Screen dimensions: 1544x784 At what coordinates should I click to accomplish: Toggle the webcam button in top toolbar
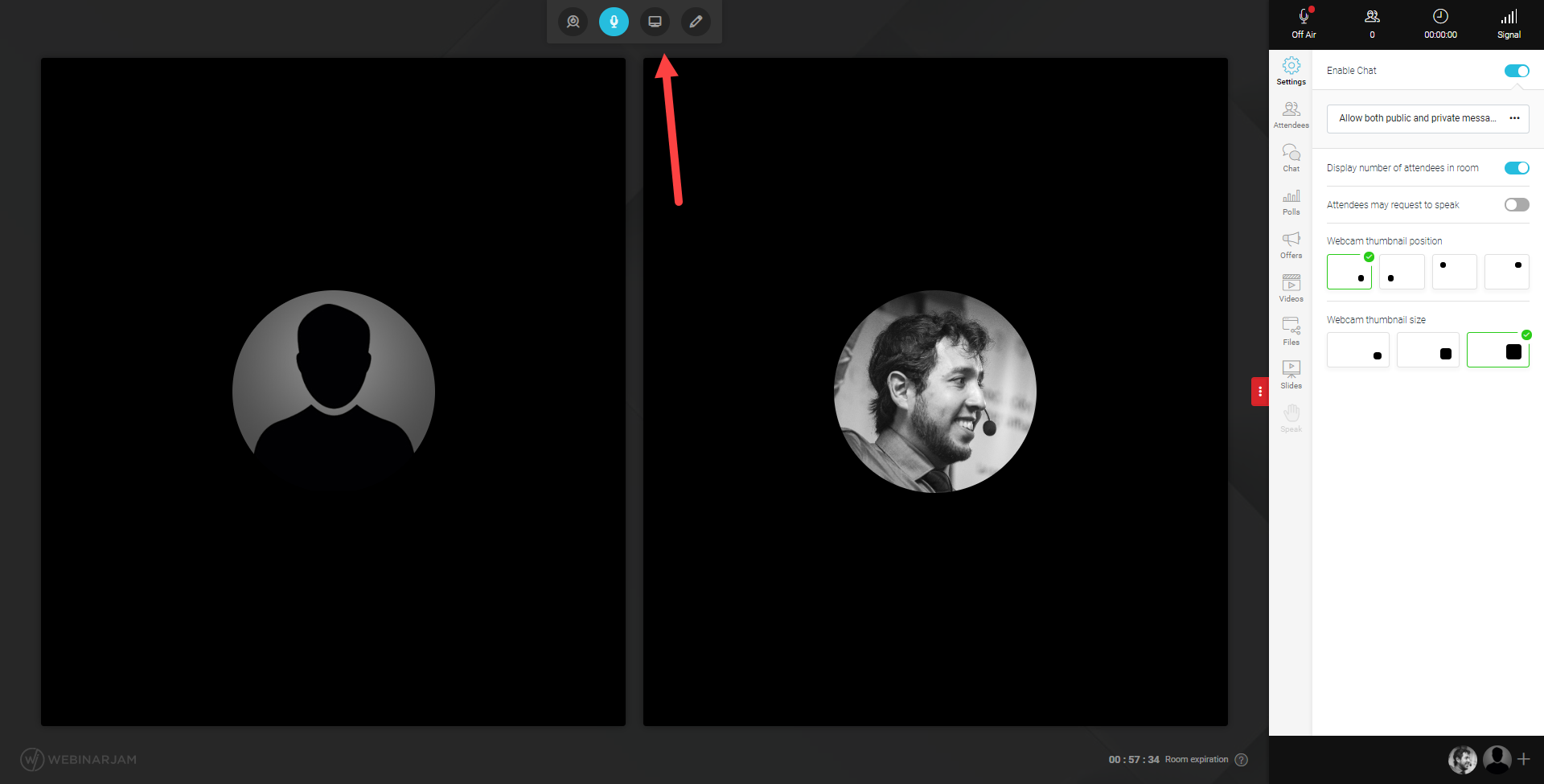coord(573,22)
